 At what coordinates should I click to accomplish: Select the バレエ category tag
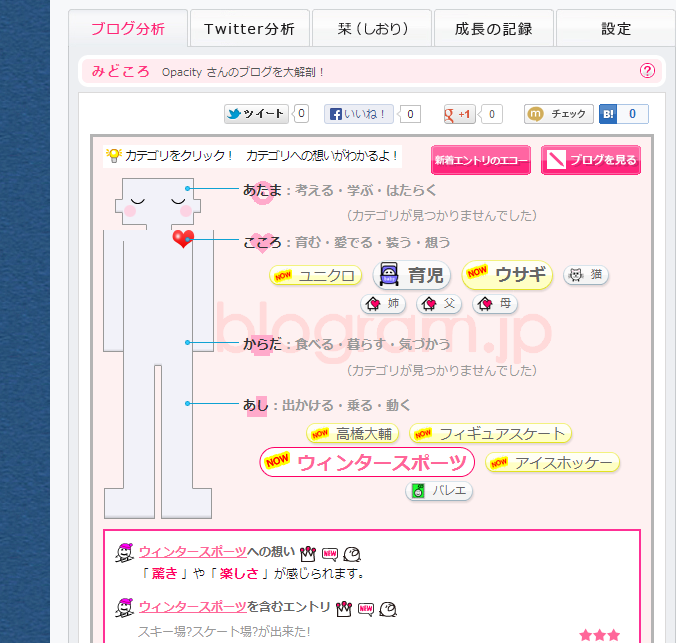439,491
